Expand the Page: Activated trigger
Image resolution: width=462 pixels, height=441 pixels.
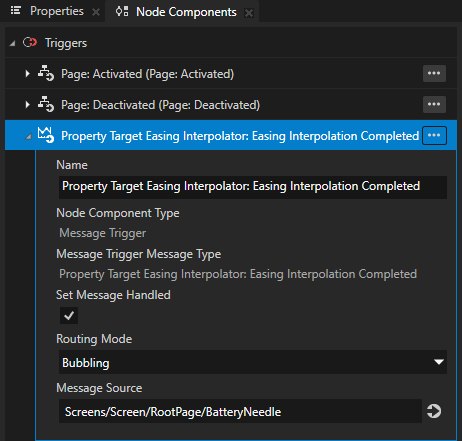tap(27, 74)
